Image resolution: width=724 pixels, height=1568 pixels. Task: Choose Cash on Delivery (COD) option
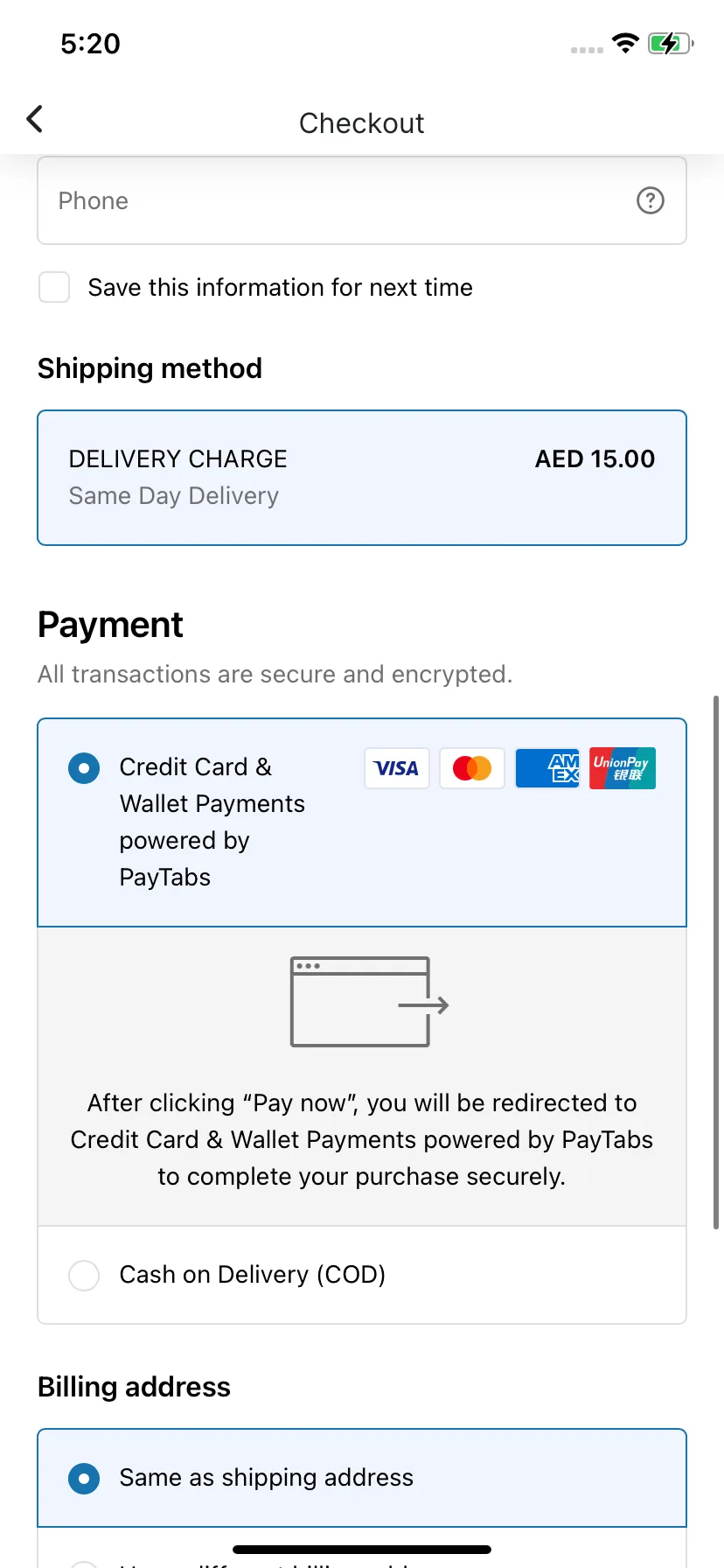pos(84,1275)
